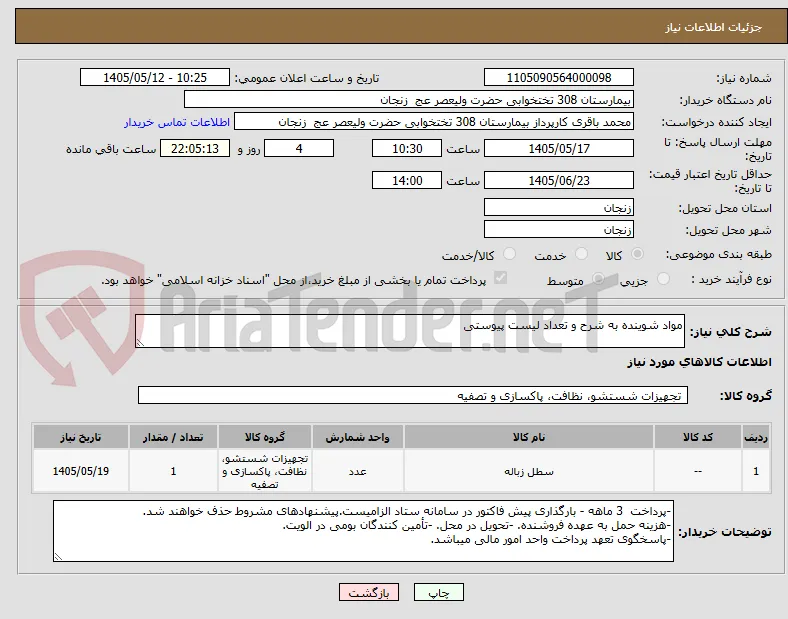
Task: Click the گروه کالا column header
Action: (265, 437)
